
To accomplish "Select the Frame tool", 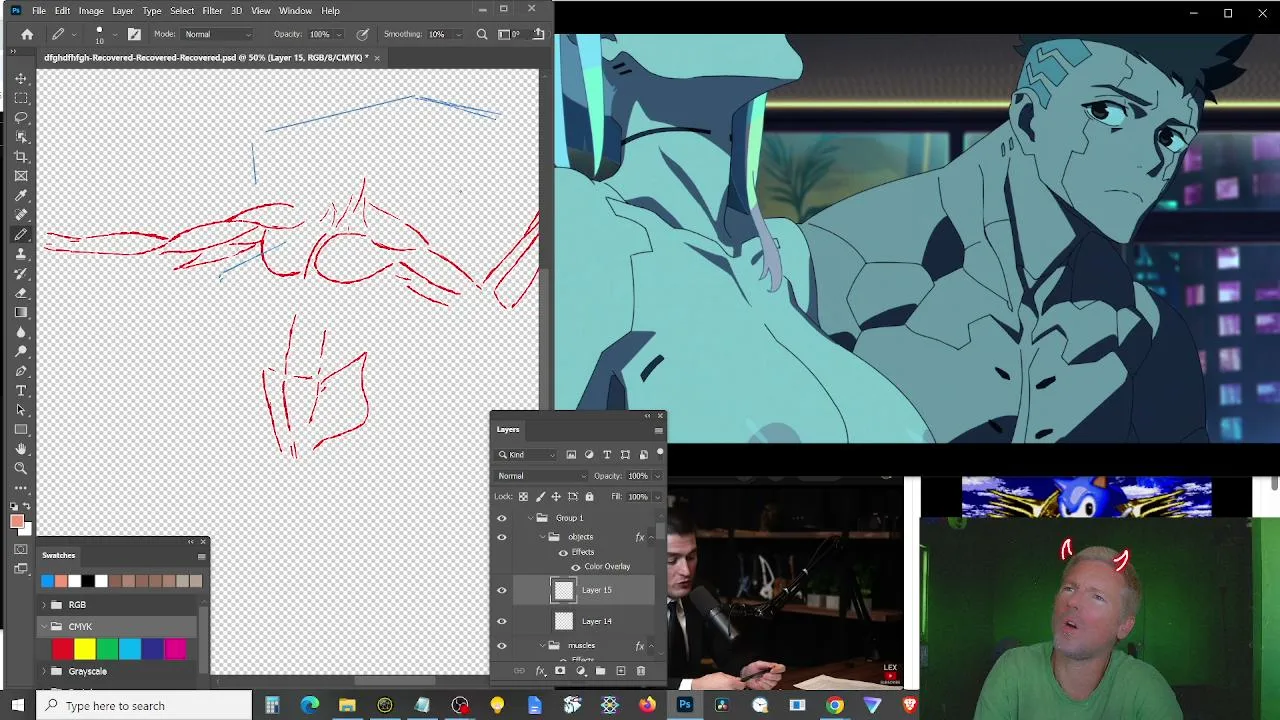I will 21,176.
